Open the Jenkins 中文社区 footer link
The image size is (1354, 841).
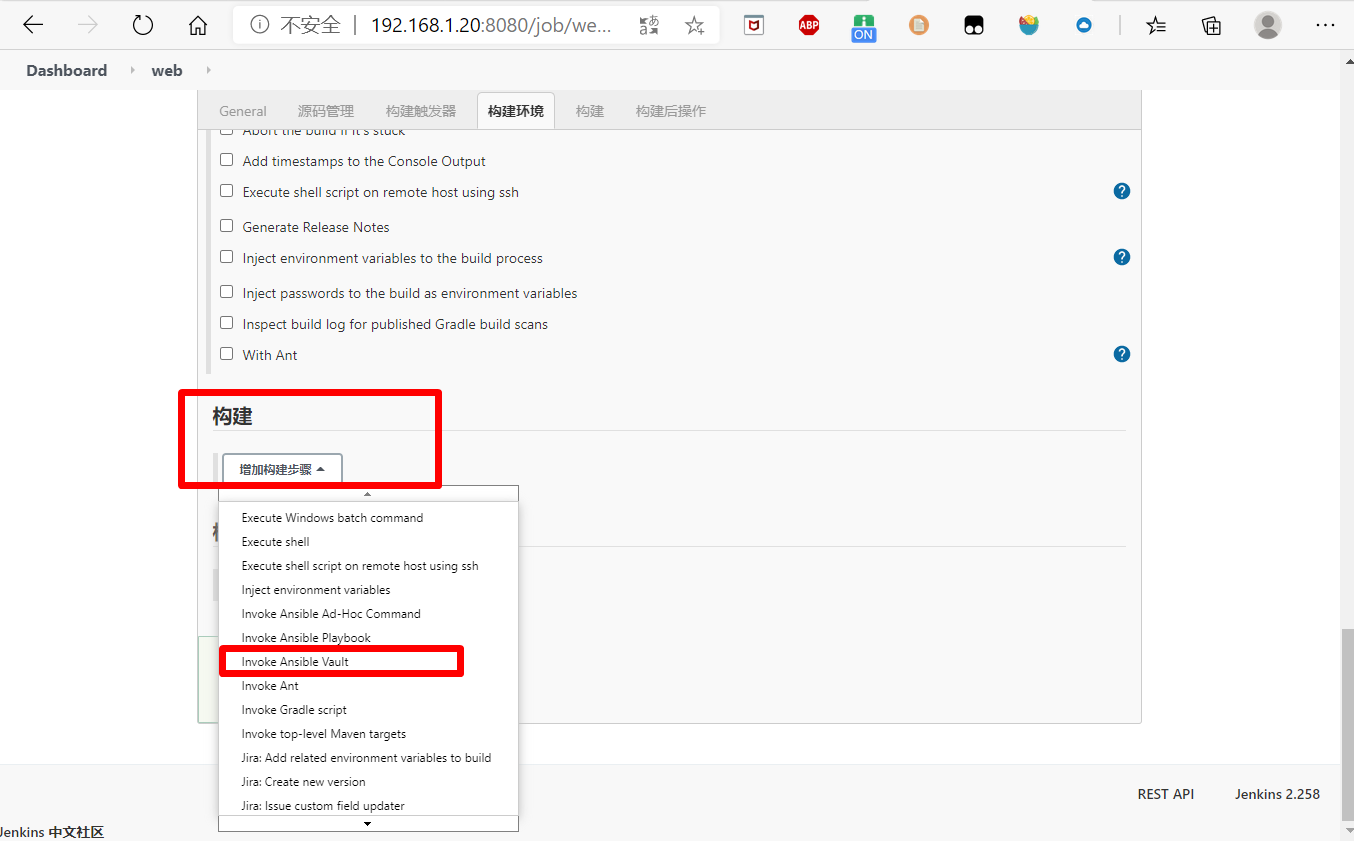tap(50, 832)
